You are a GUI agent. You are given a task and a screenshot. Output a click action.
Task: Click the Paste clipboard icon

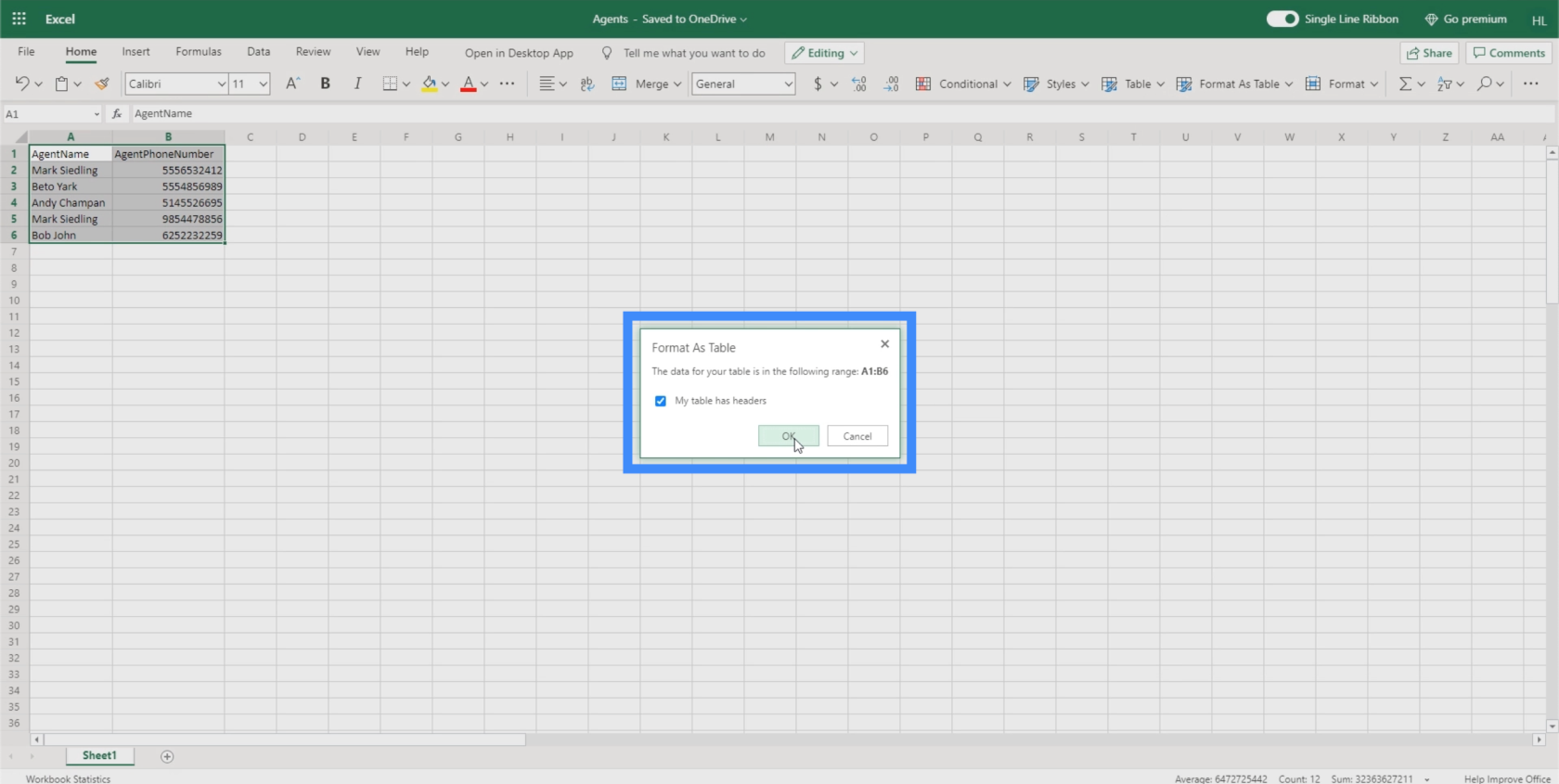pyautogui.click(x=61, y=84)
